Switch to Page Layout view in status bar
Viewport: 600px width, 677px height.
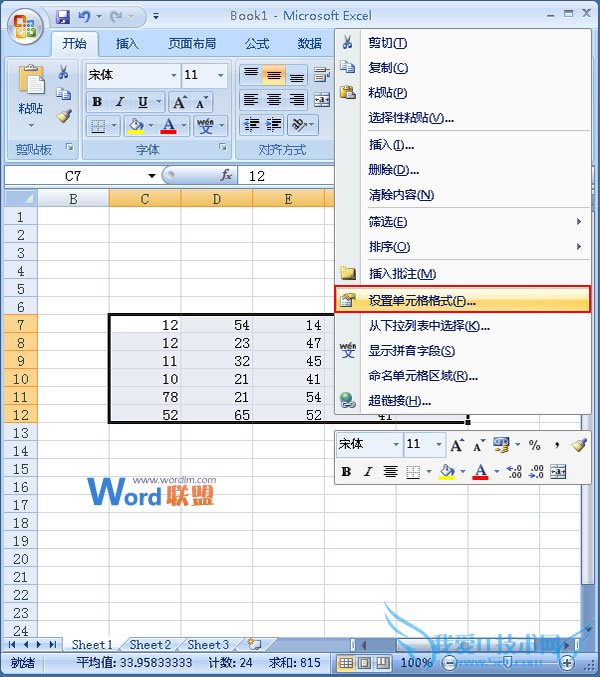coord(364,663)
